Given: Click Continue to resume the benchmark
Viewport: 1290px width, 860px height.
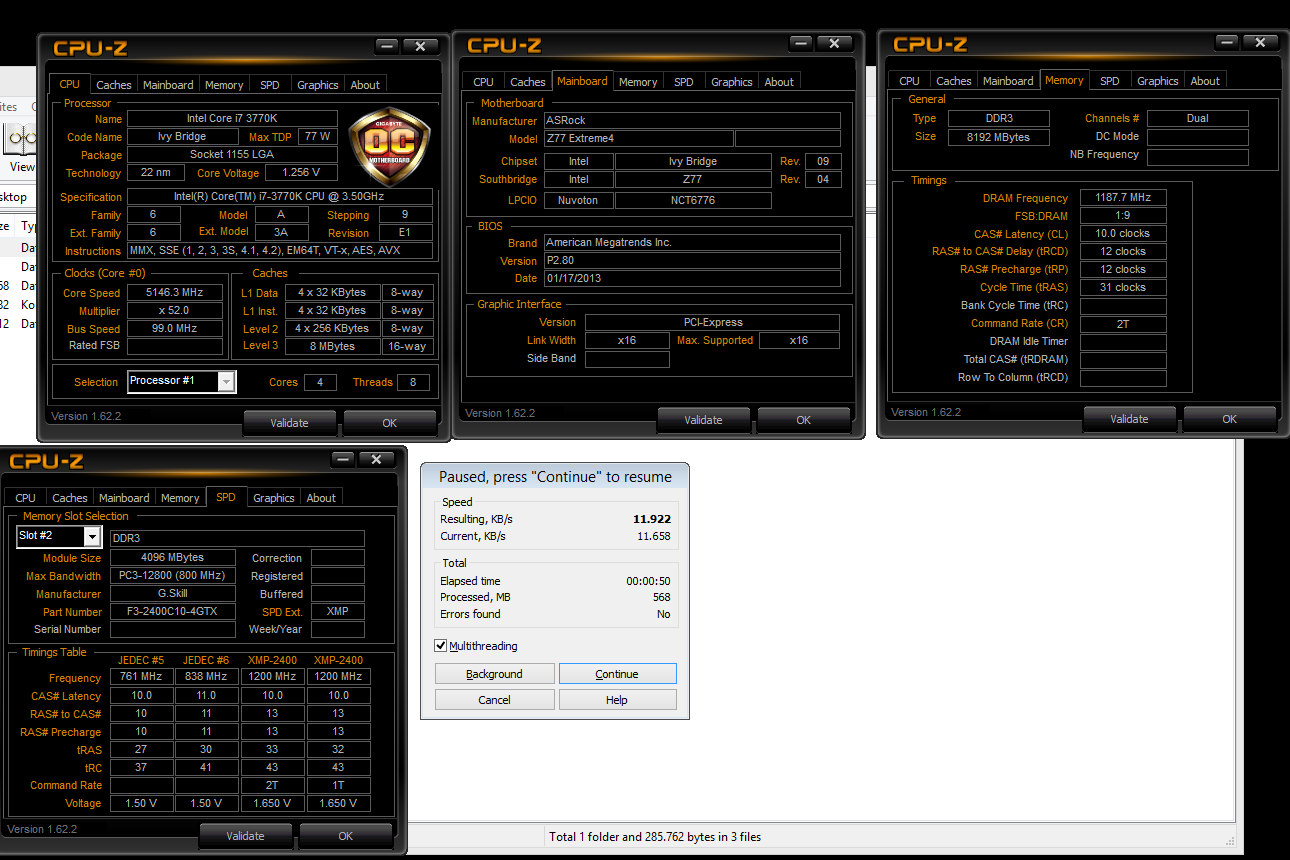Looking at the screenshot, I should [x=617, y=674].
